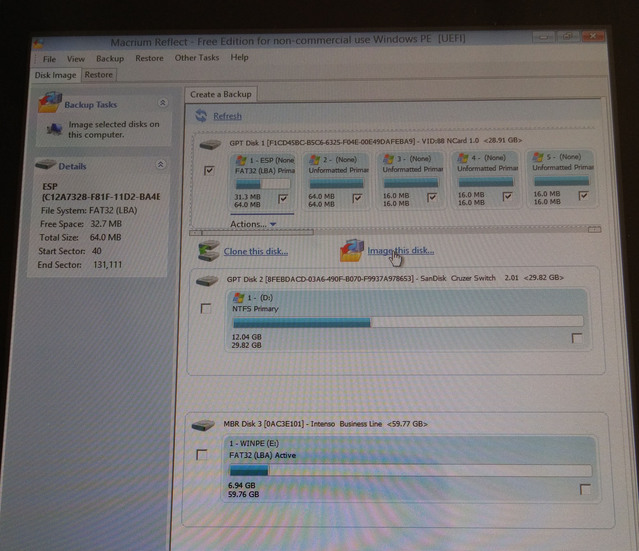Collapse the Details panel
Viewport: 639px width, 551px height.
tap(160, 165)
